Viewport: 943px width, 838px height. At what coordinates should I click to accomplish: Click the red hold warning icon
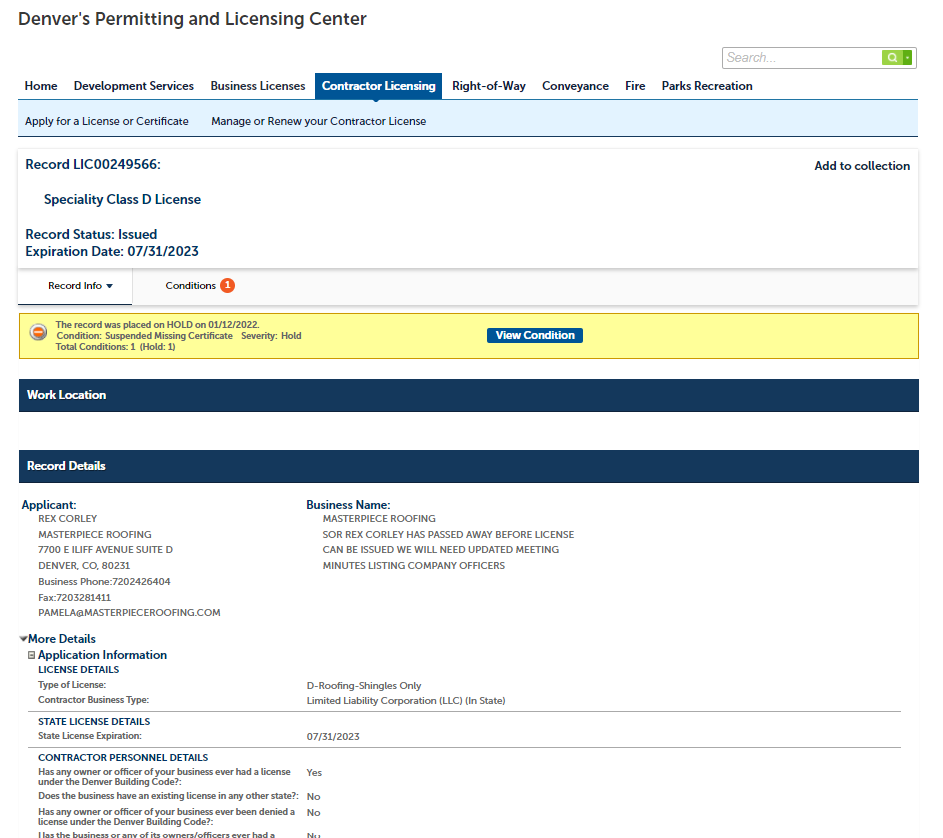click(x=38, y=333)
